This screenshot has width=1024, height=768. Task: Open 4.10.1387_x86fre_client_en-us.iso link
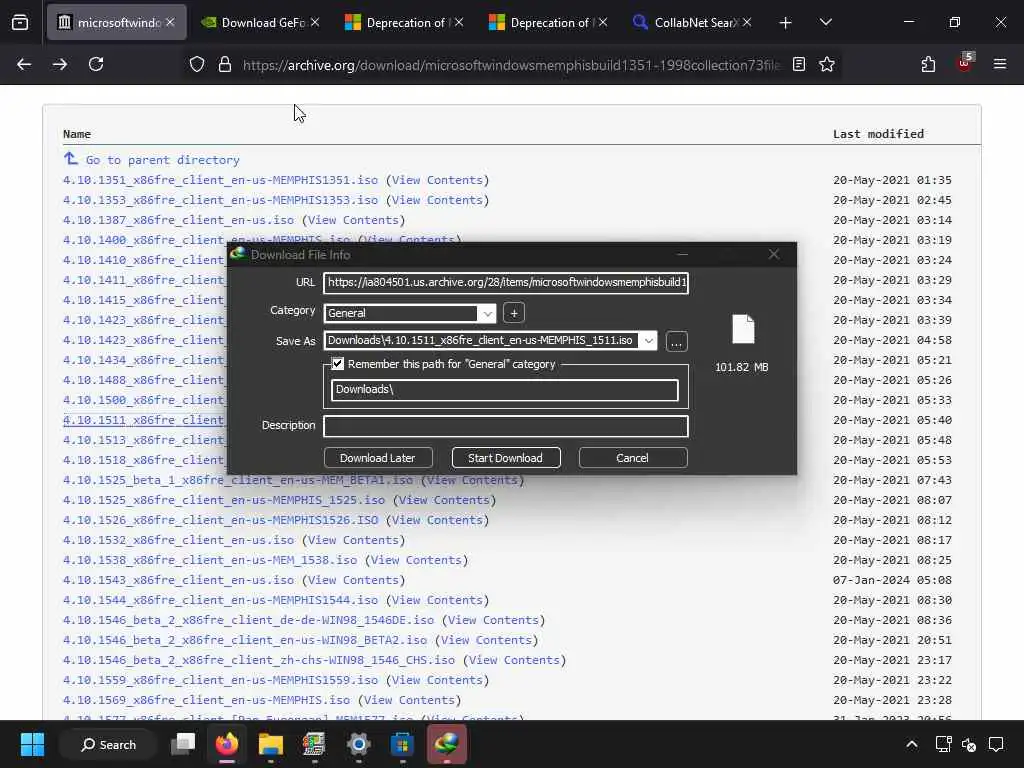click(x=178, y=220)
